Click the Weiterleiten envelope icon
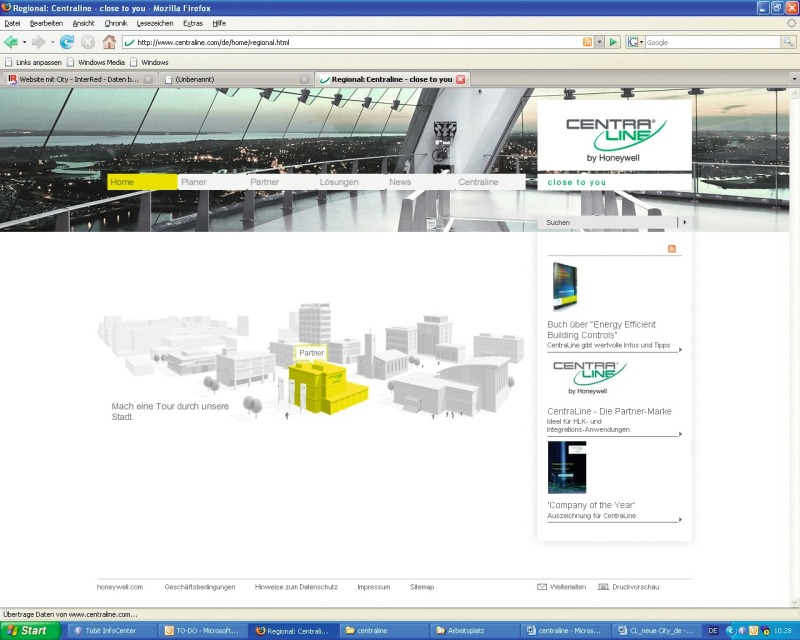The width and height of the screenshot is (800, 640). tap(542, 587)
